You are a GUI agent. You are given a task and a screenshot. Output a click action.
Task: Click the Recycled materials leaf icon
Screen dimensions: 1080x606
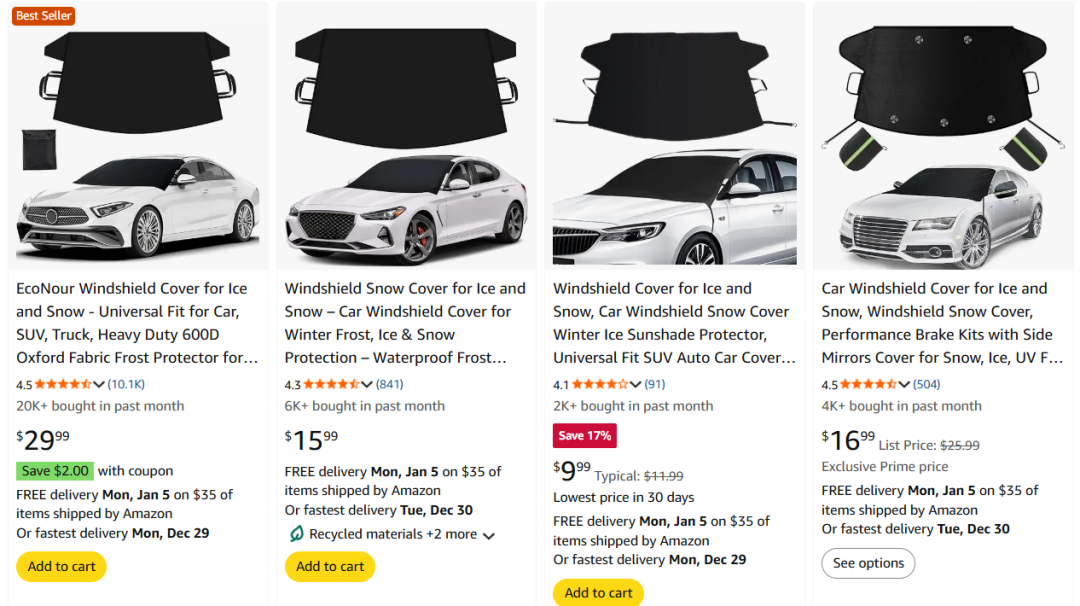(296, 535)
